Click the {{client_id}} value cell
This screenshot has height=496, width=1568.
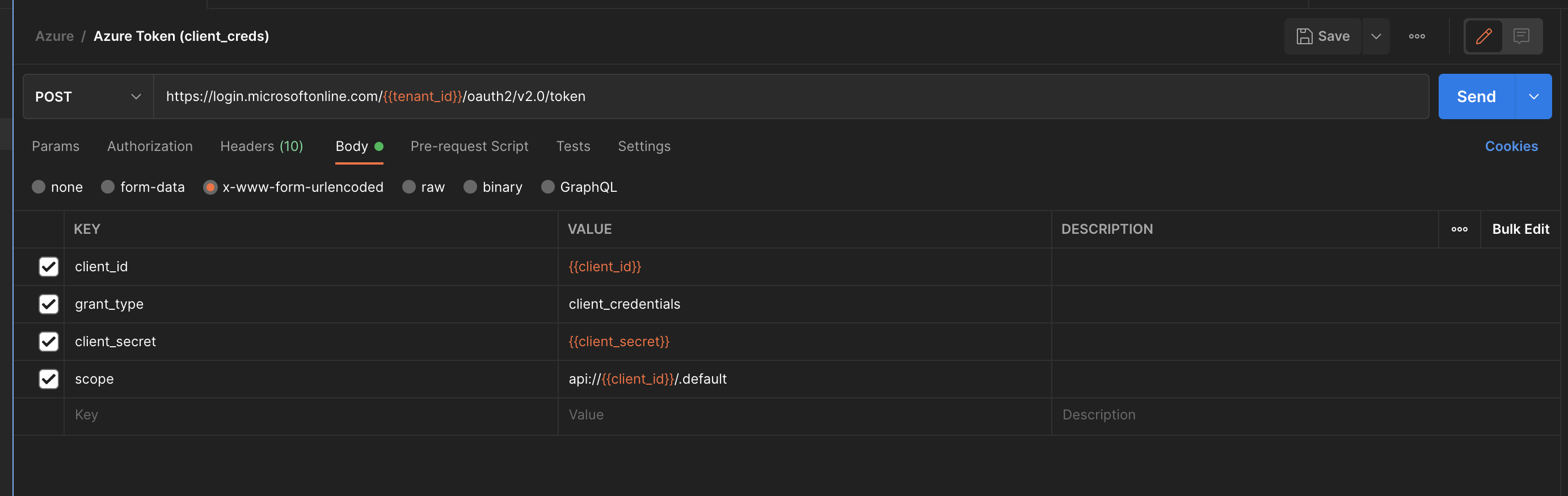pos(804,267)
